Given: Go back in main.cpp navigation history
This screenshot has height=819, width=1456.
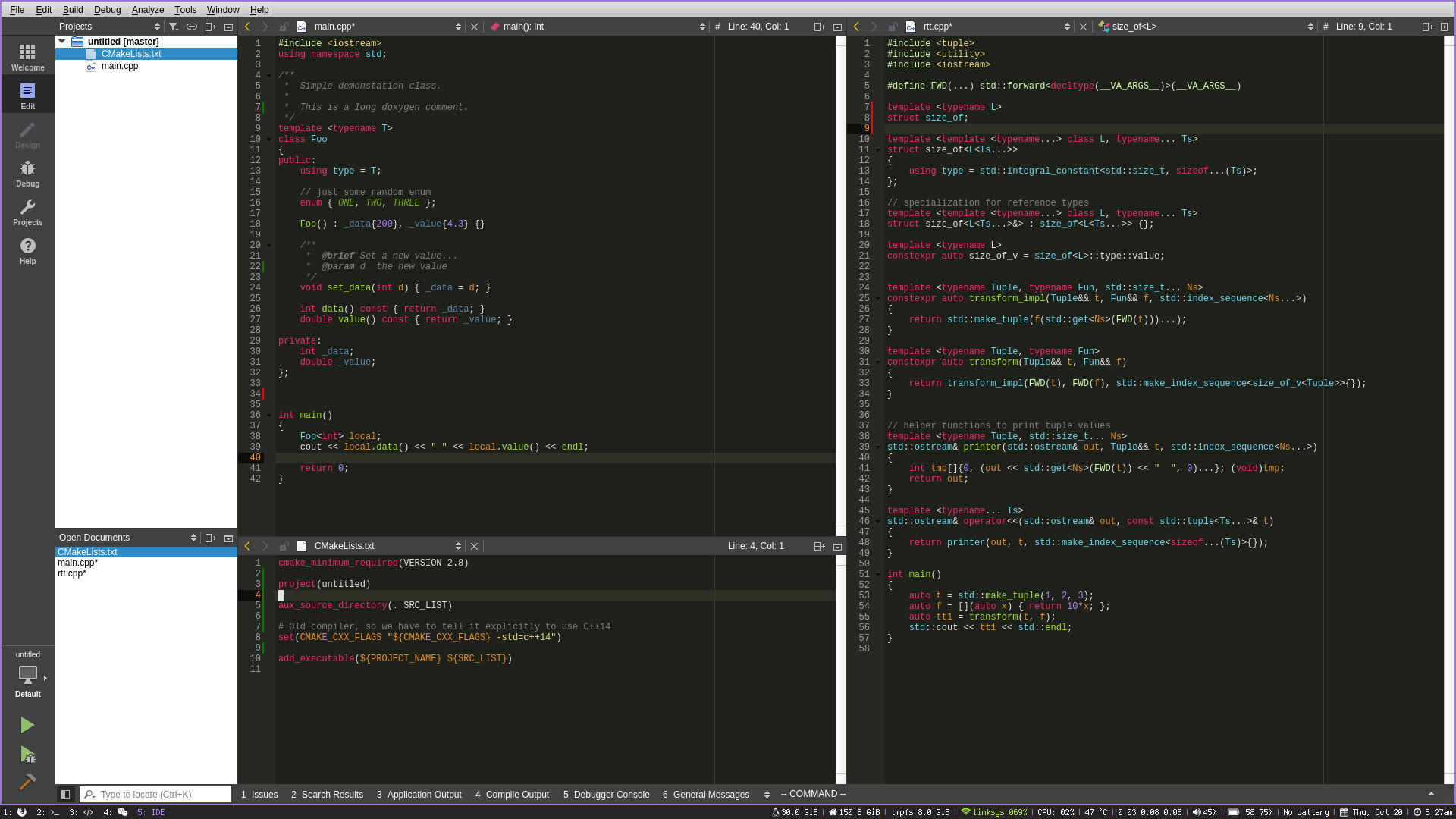Looking at the screenshot, I should coord(247,27).
